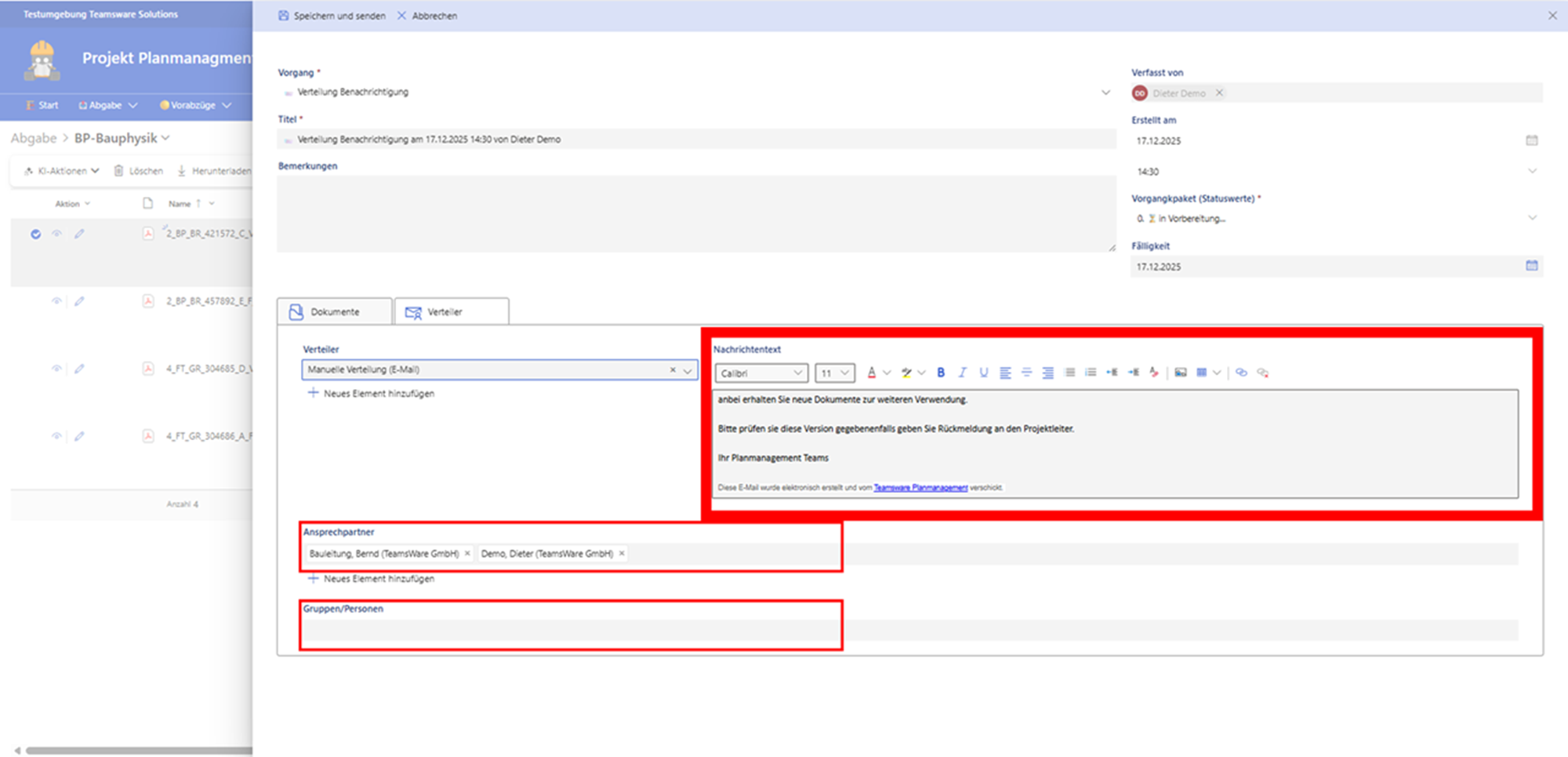Click Speichern und senden
Image resolution: width=1568 pixels, height=757 pixels.
pos(332,16)
